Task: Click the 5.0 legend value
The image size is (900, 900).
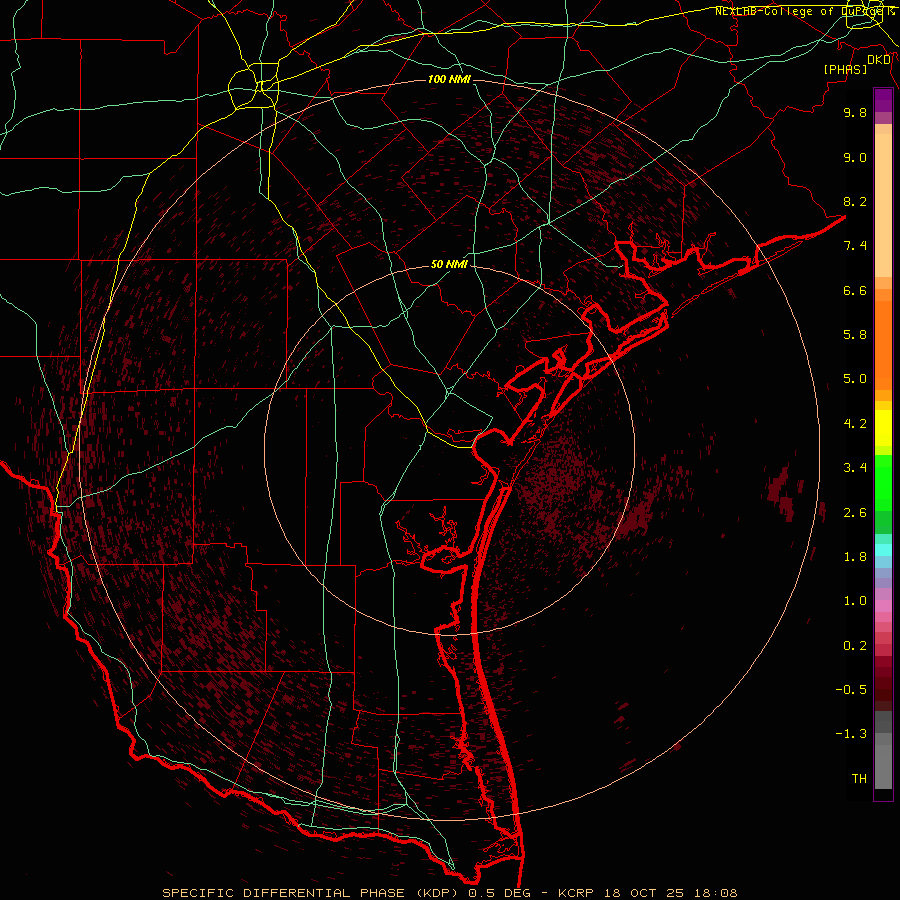Action: [x=855, y=379]
